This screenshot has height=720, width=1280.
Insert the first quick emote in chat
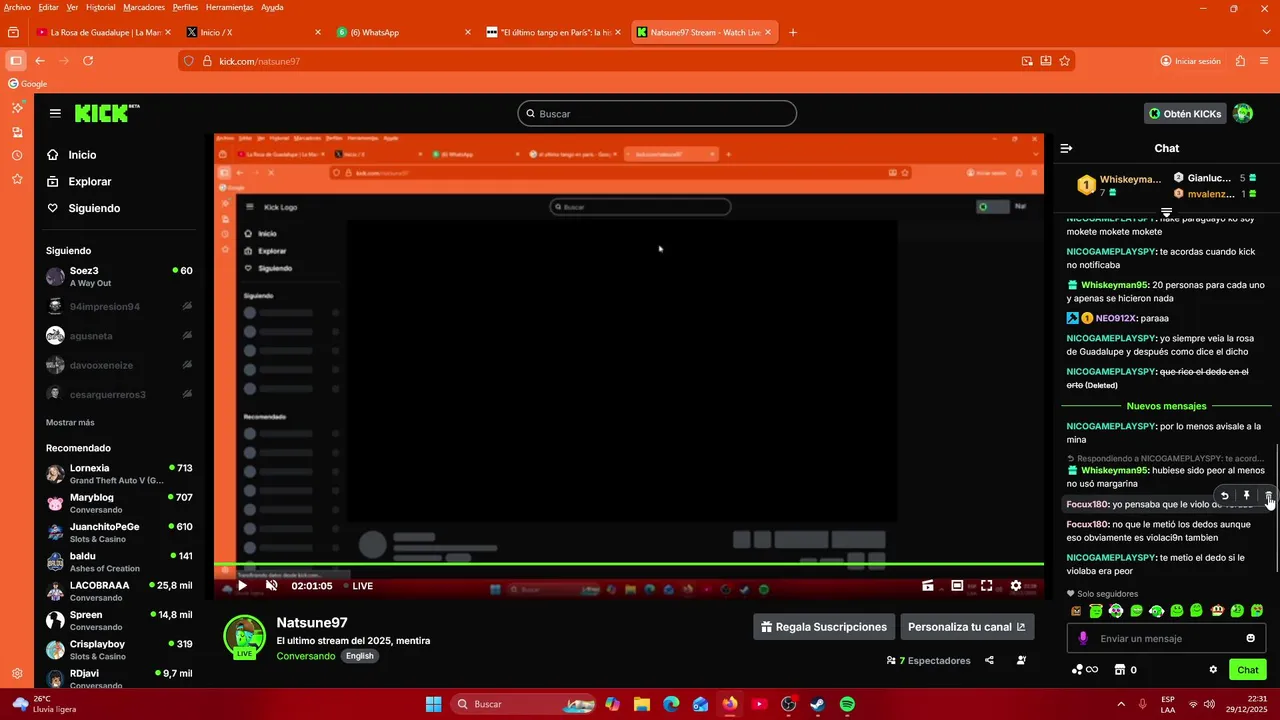click(x=1076, y=611)
